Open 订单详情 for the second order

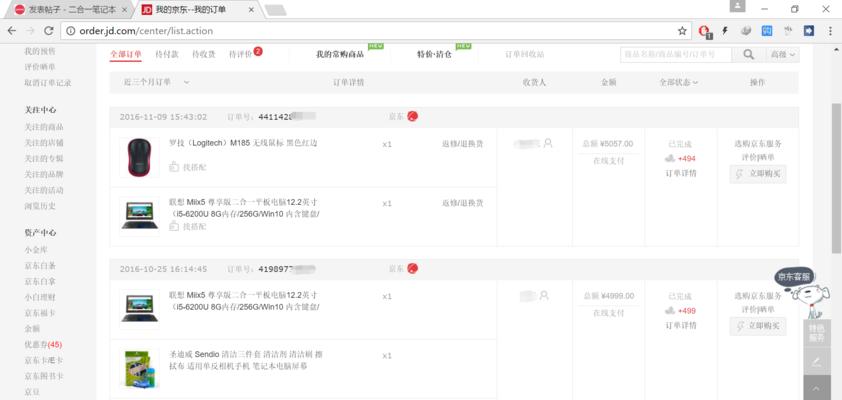(681, 325)
